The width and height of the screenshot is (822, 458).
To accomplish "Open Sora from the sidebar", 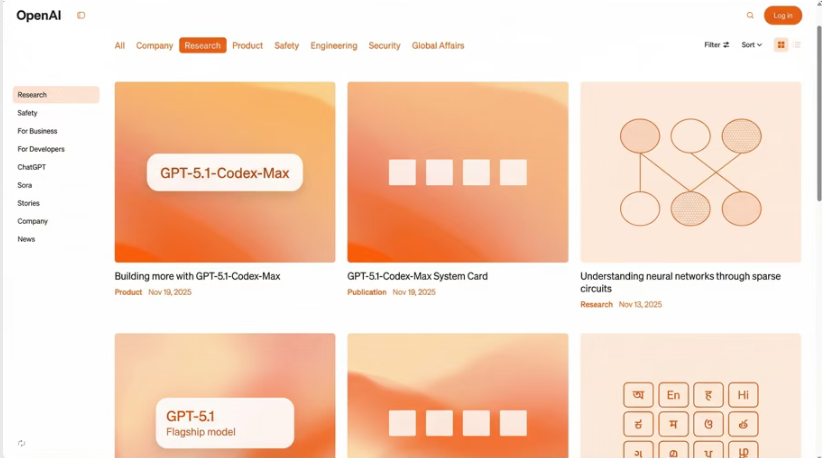I will (x=25, y=185).
